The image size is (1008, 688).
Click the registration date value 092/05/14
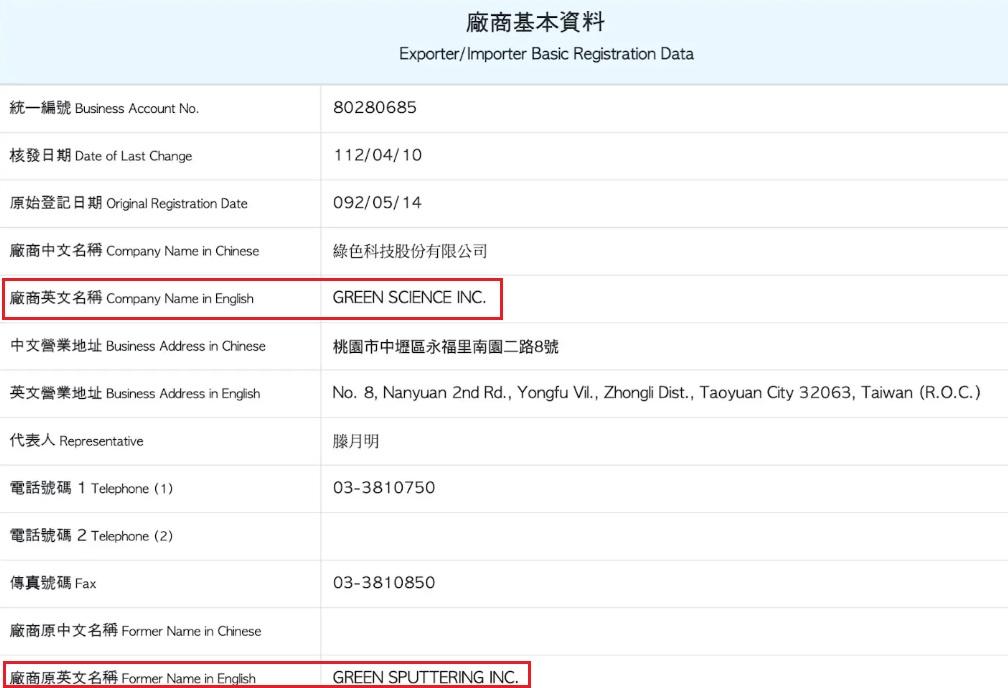[377, 203]
